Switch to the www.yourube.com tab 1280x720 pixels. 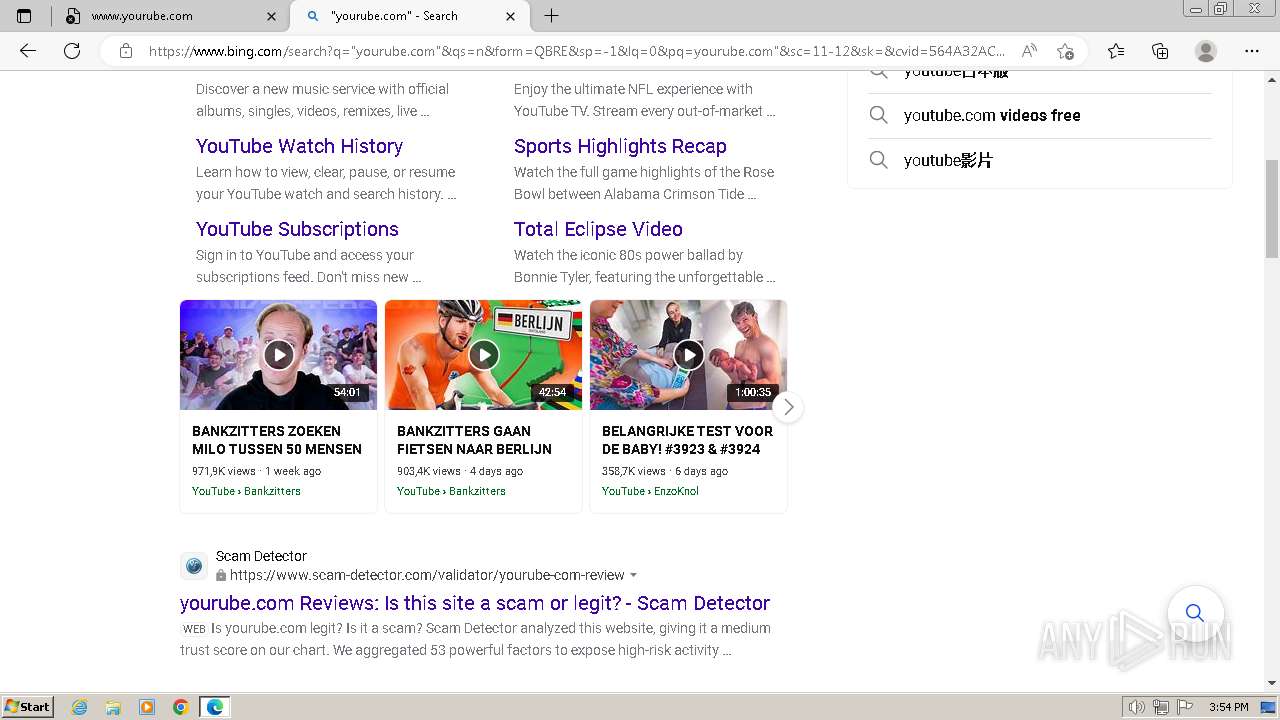click(170, 16)
